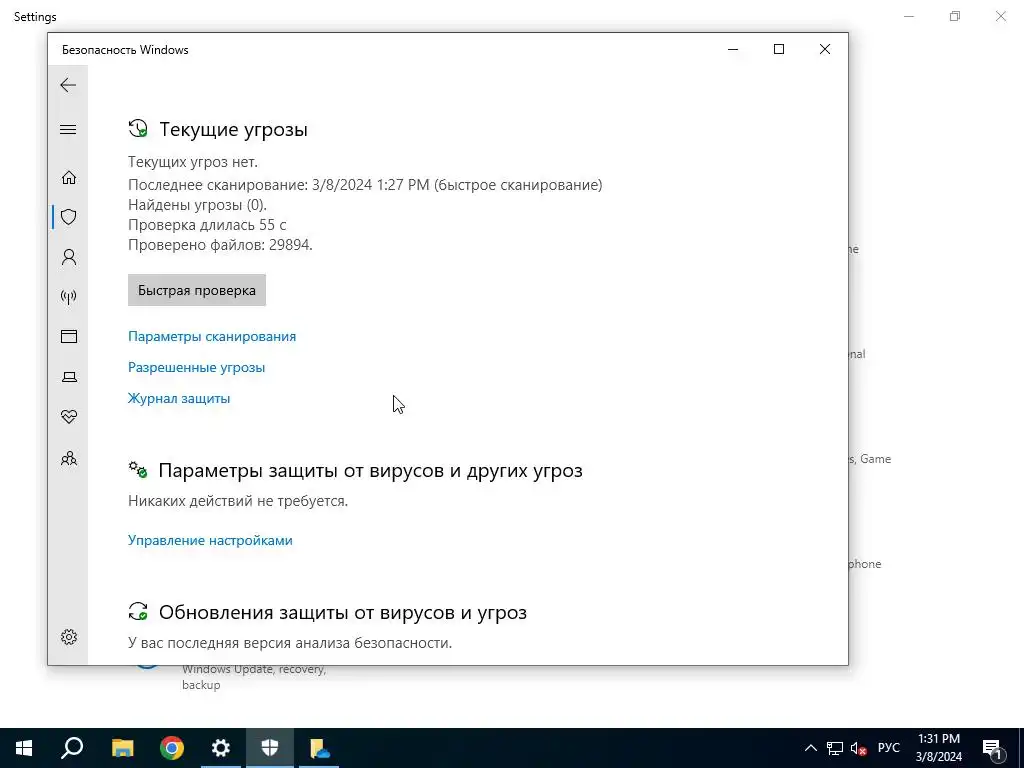Click 'Проверка длилась 55 с' text
This screenshot has width=1024, height=768.
(x=207, y=225)
